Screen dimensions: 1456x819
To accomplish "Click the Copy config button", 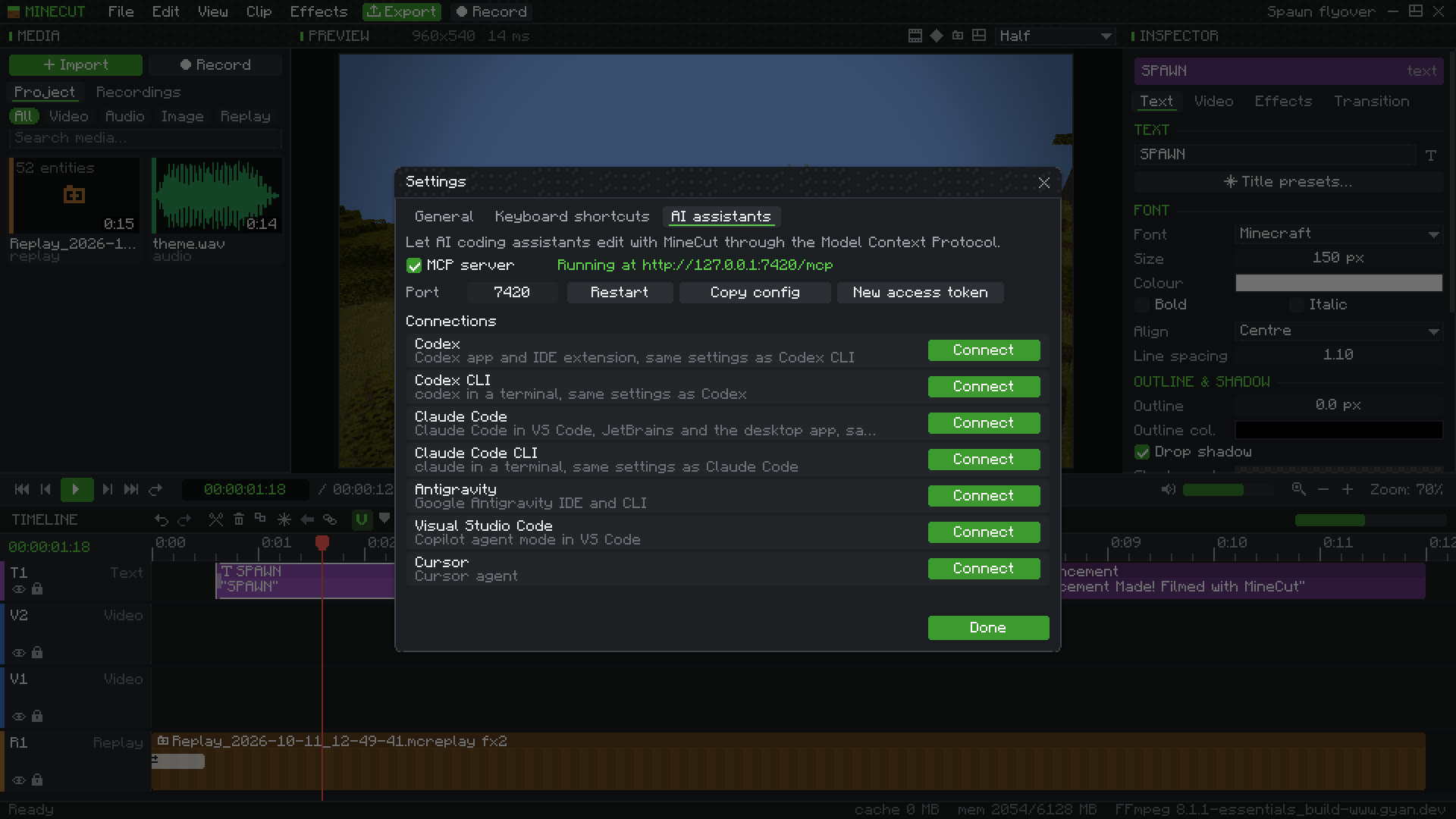I will pos(755,293).
